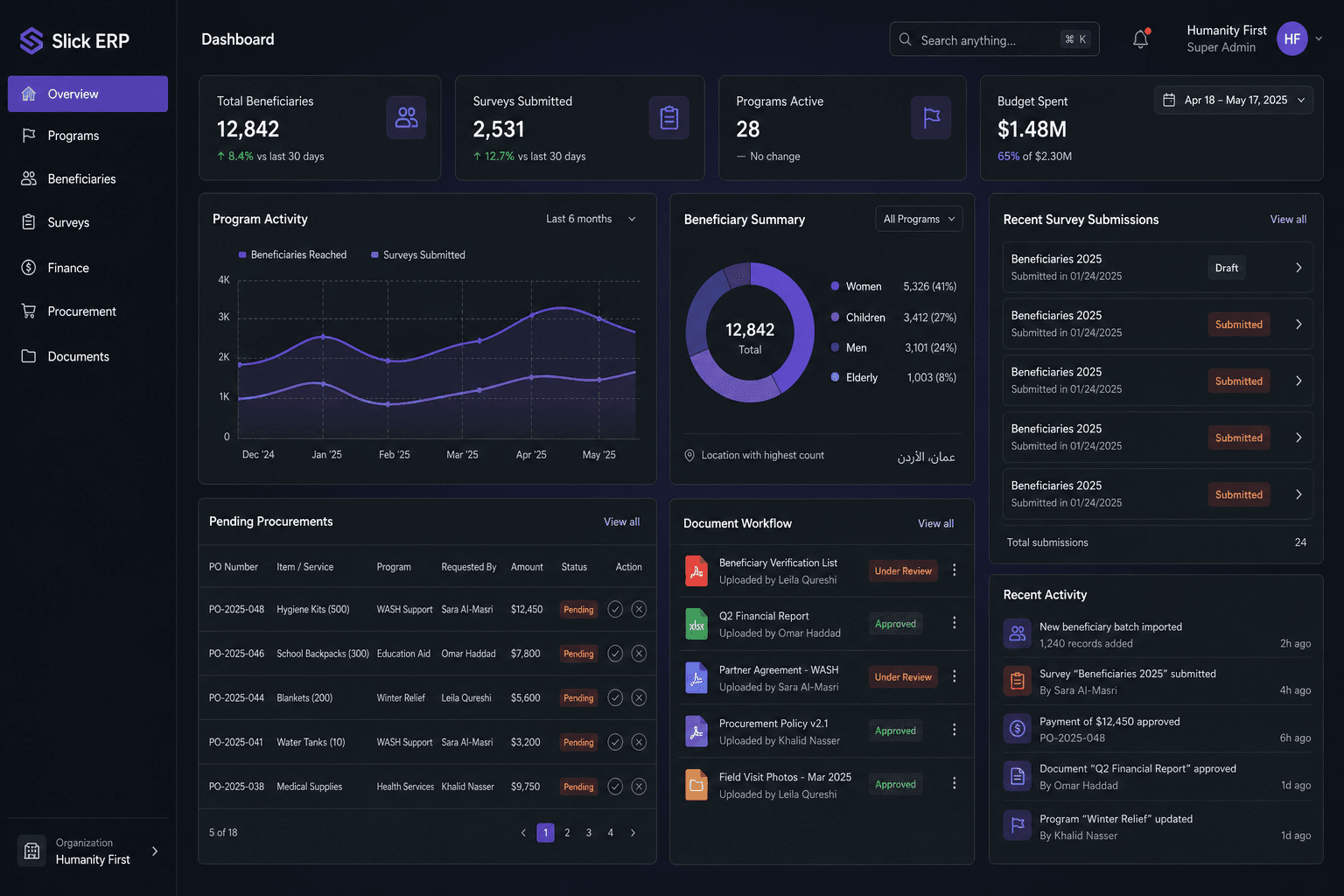Click the Field Visit Photos folder icon
The width and height of the screenshot is (1344, 896).
click(x=696, y=785)
